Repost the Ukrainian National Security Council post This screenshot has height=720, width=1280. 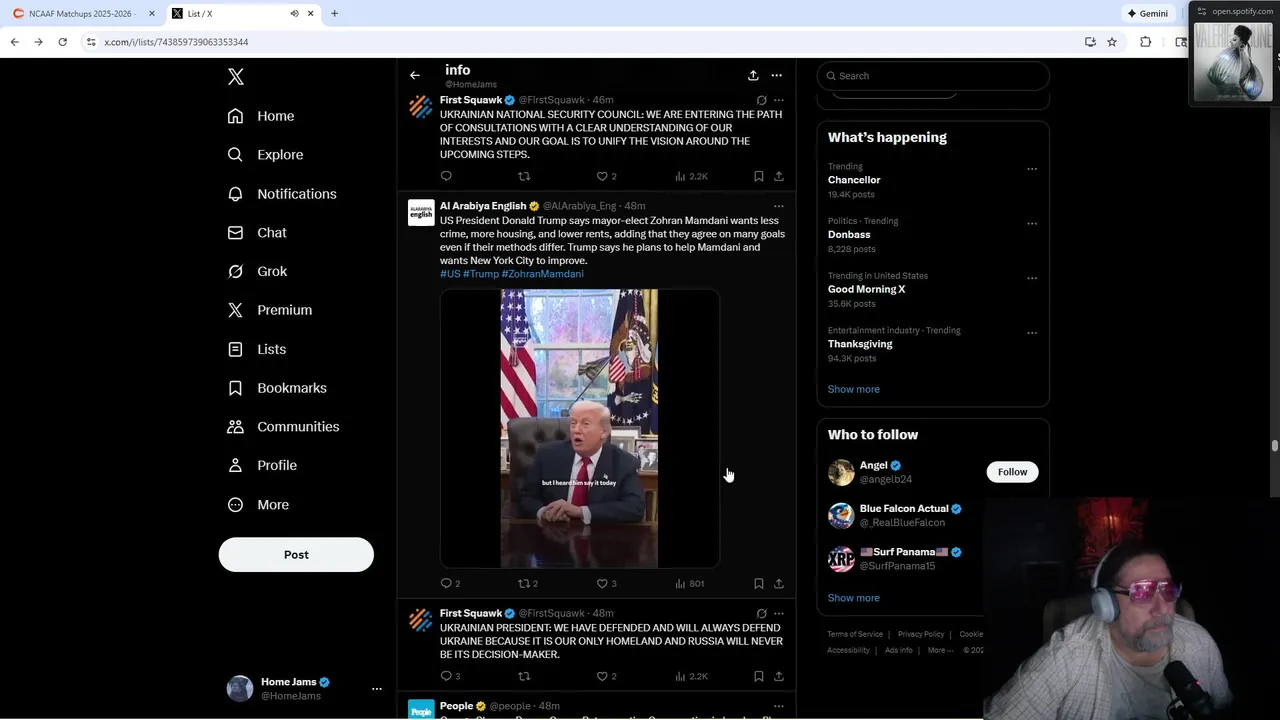[524, 176]
